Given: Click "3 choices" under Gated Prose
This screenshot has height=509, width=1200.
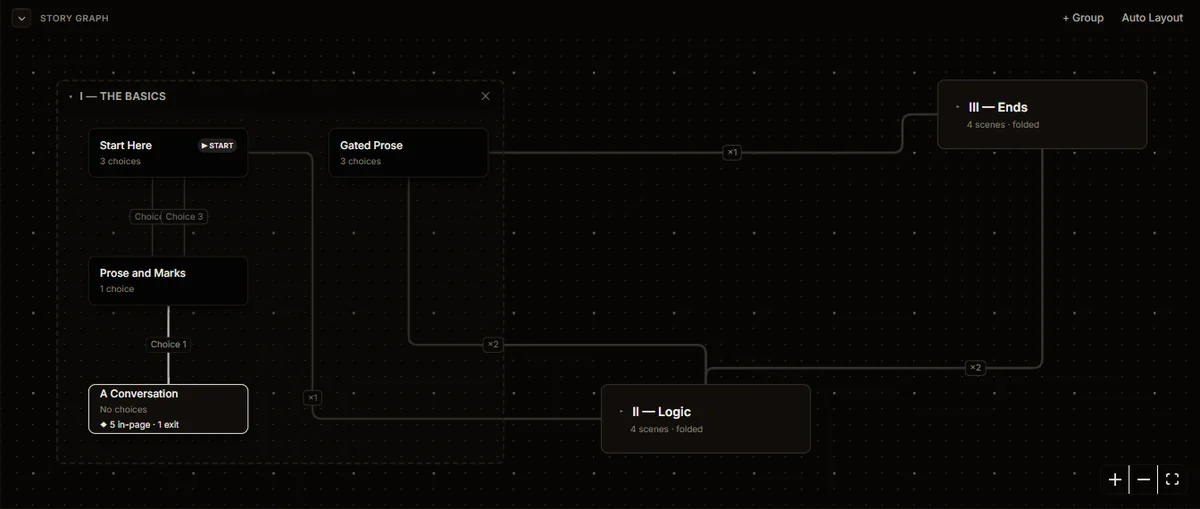Looking at the screenshot, I should click(360, 161).
